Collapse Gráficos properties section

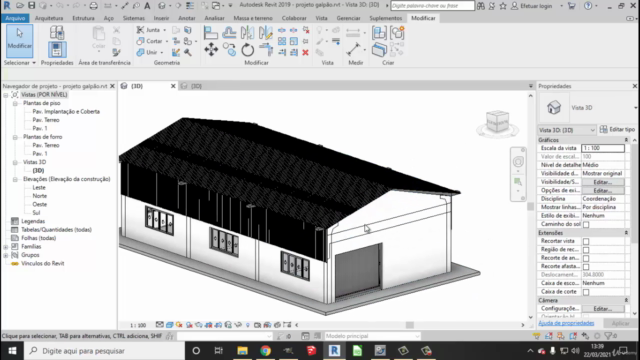tap(626, 140)
